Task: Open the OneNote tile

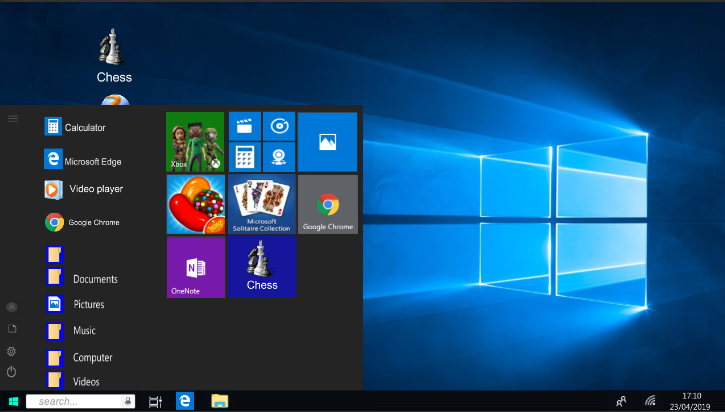Action: pos(195,267)
